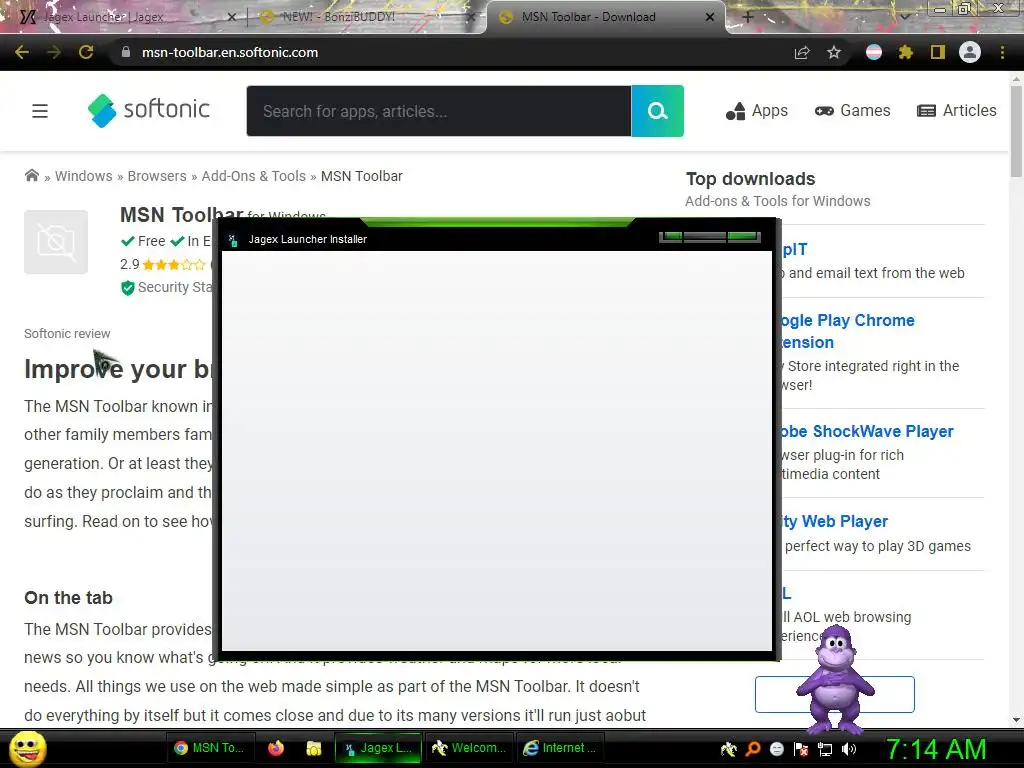Open the flag with red X tray icon
This screenshot has width=1024, height=768.
click(x=801, y=749)
